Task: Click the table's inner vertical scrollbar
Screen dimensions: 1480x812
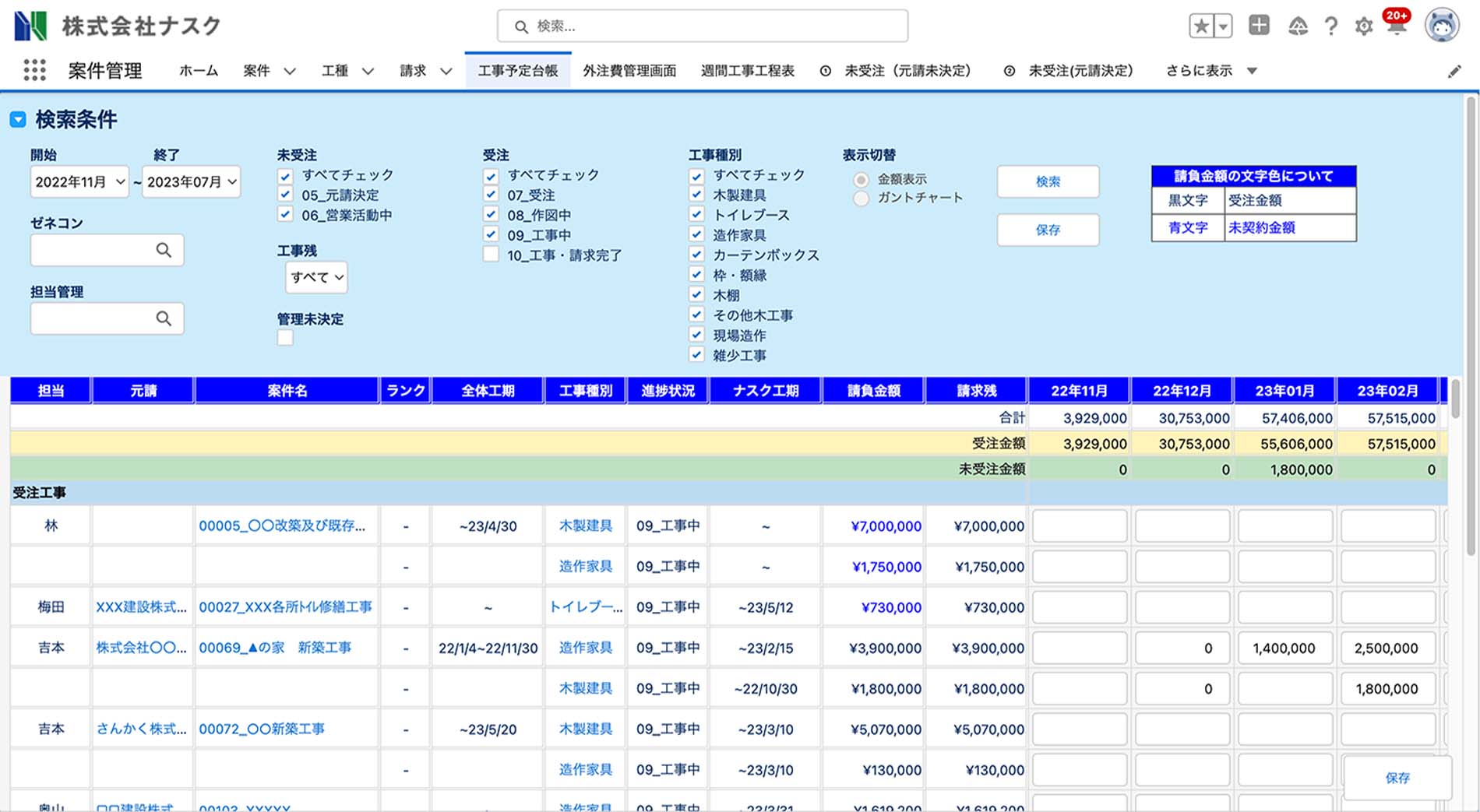Action: (1454, 398)
